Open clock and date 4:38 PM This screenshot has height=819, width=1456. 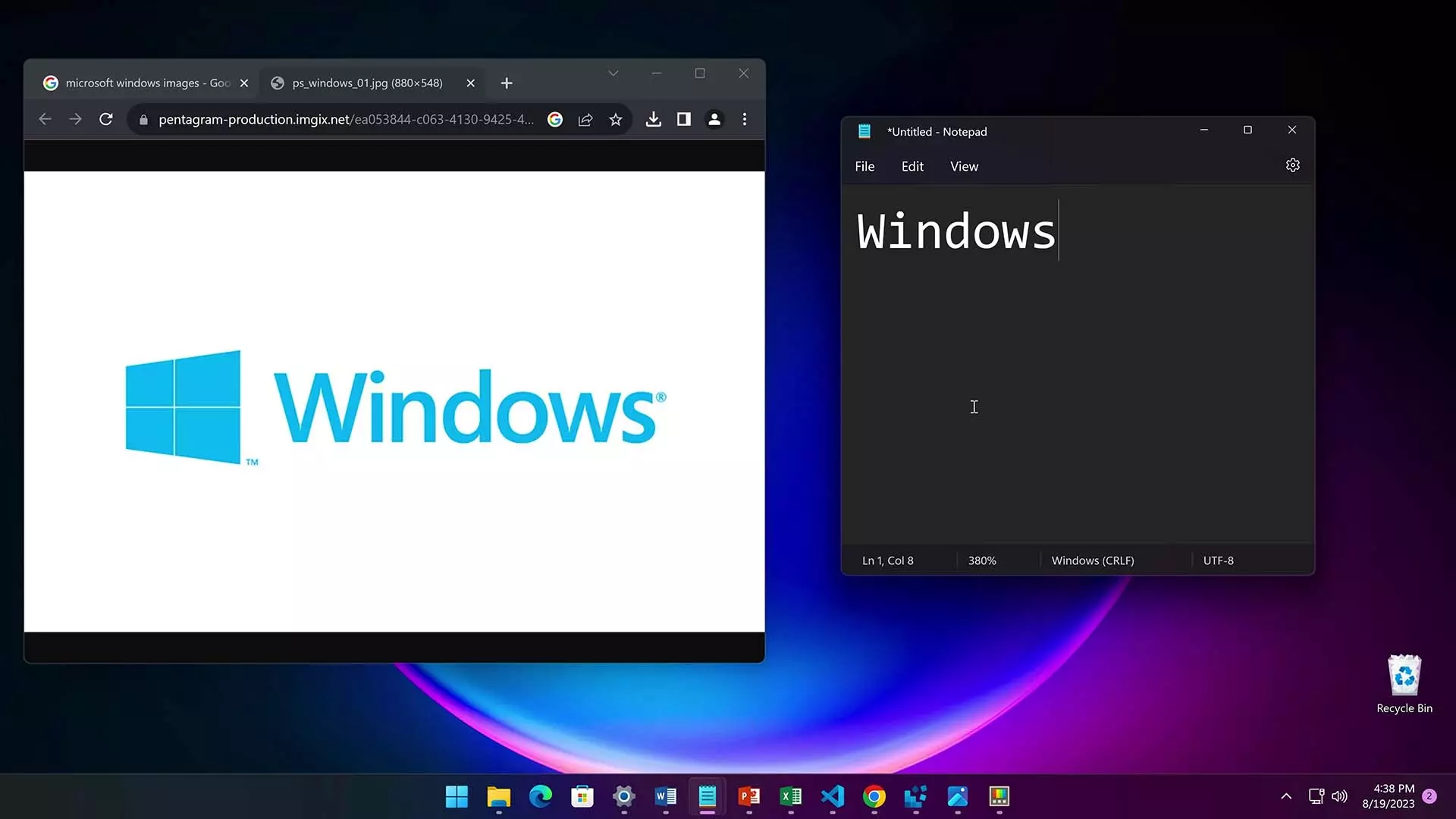tap(1388, 796)
